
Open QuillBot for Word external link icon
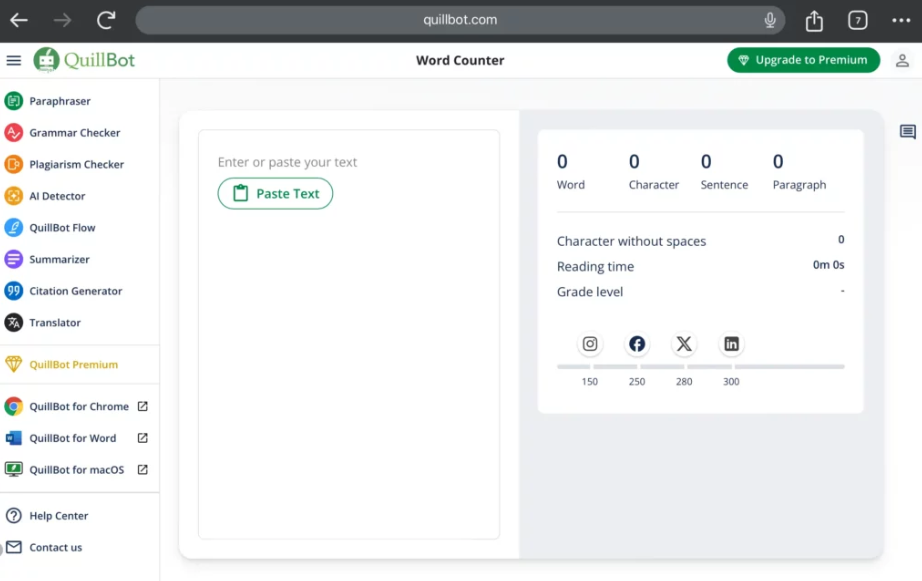point(142,438)
